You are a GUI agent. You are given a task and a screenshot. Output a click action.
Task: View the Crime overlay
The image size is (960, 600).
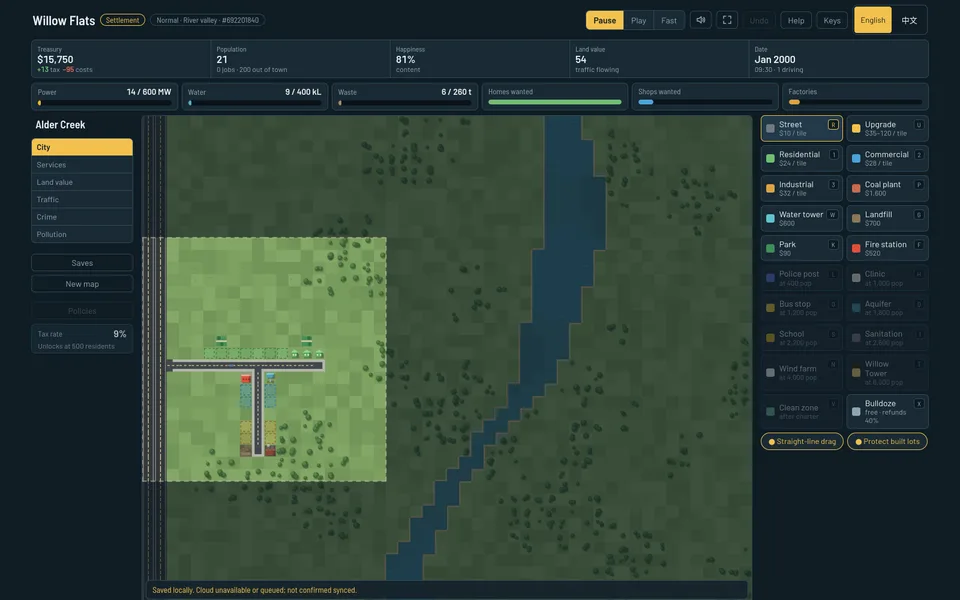pyautogui.click(x=82, y=217)
